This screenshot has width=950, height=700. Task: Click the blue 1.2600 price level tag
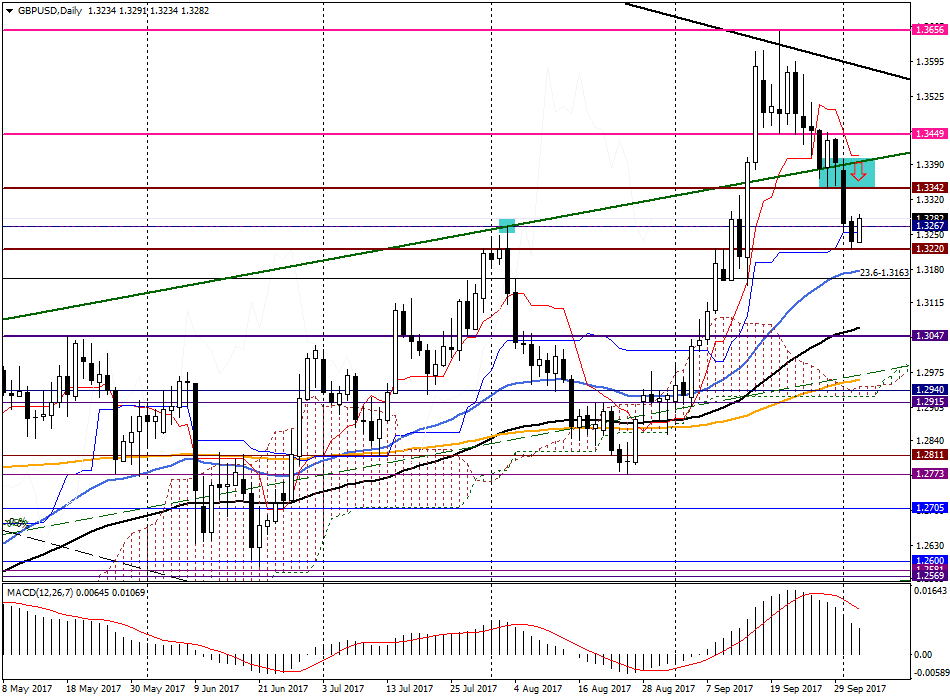coord(929,561)
